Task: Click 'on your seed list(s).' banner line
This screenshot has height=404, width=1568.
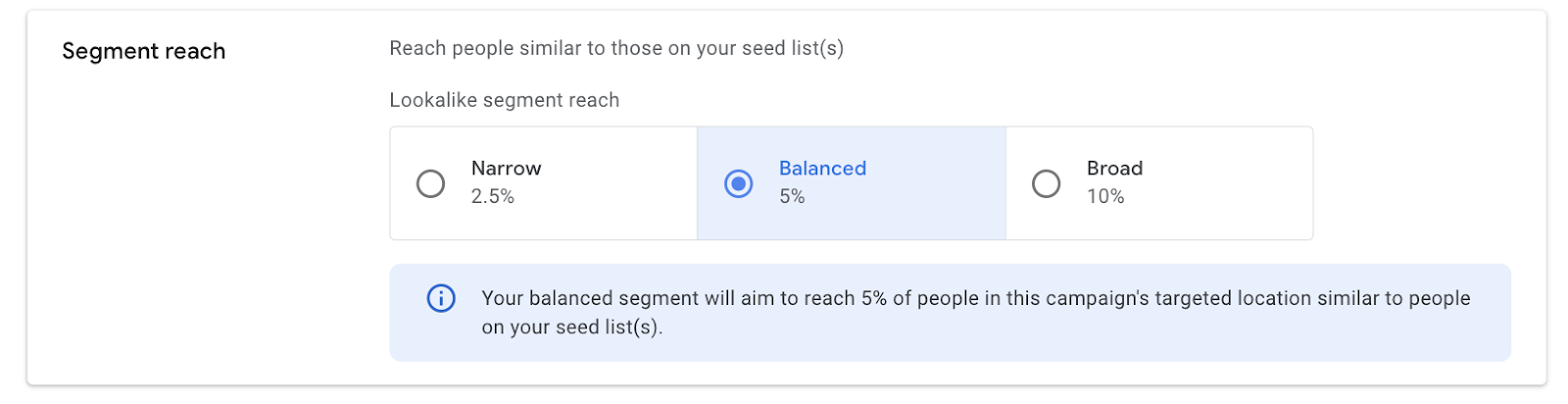Action: pyautogui.click(x=572, y=327)
